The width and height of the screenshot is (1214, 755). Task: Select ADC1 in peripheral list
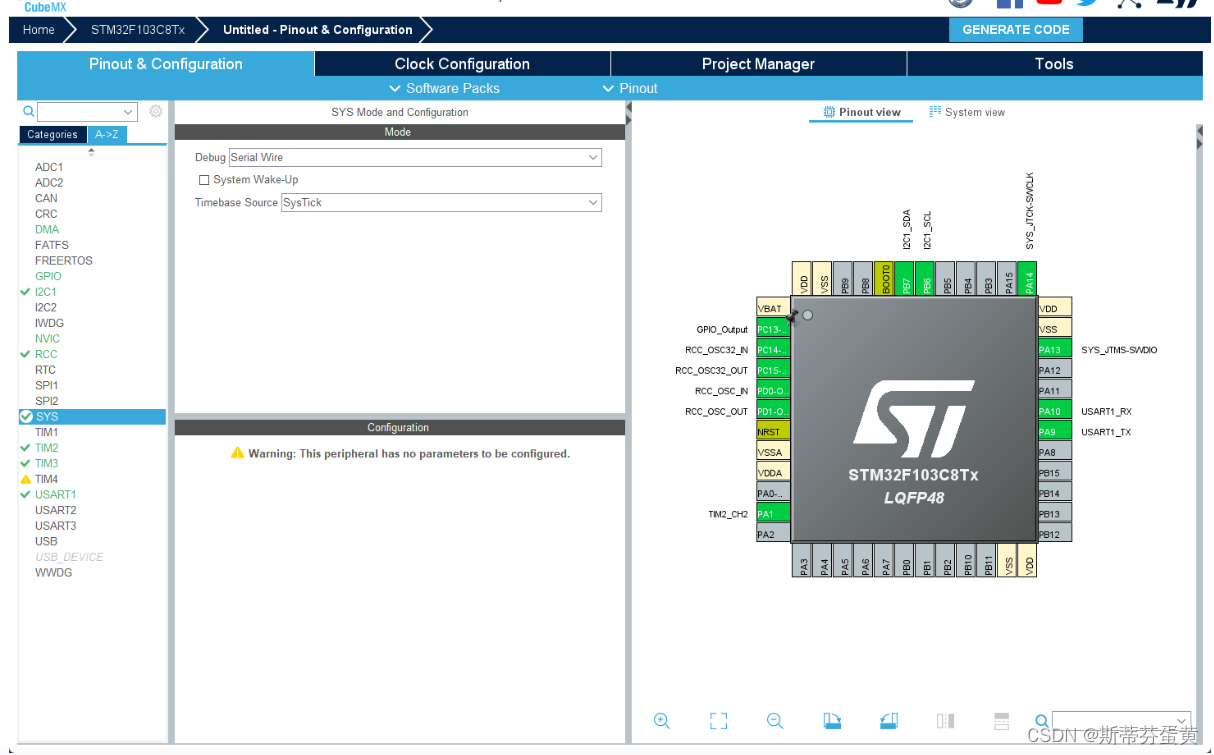click(49, 167)
